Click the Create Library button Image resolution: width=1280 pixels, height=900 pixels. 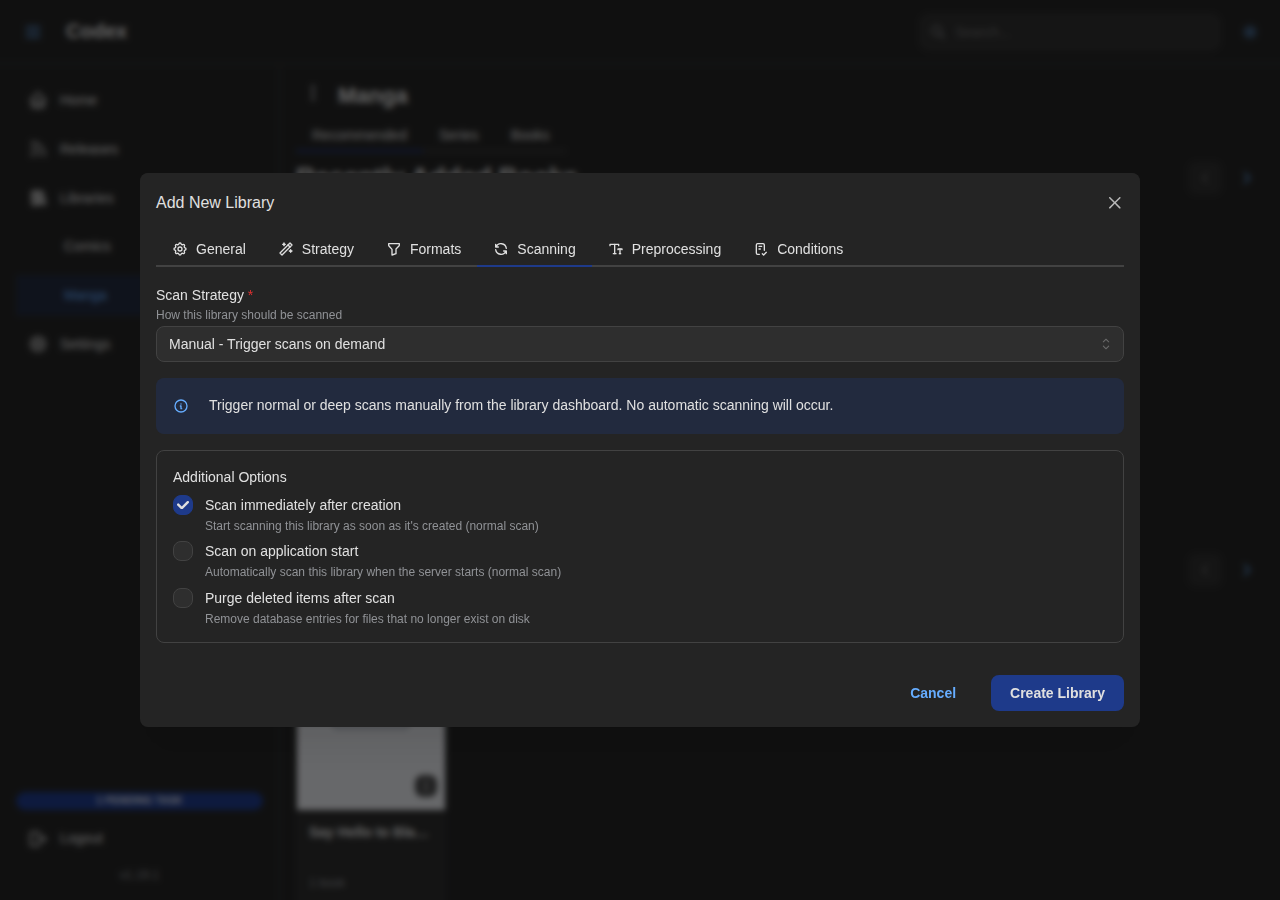pos(1057,693)
